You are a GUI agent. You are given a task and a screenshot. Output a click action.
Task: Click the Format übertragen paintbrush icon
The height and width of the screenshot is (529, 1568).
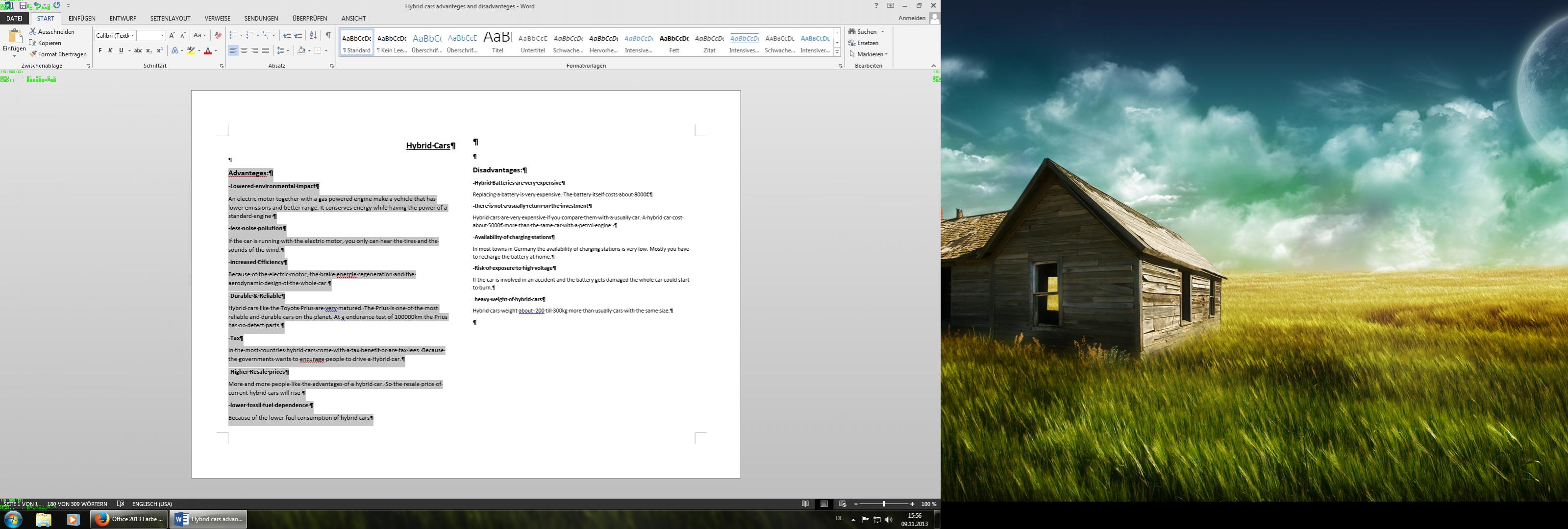click(x=33, y=54)
